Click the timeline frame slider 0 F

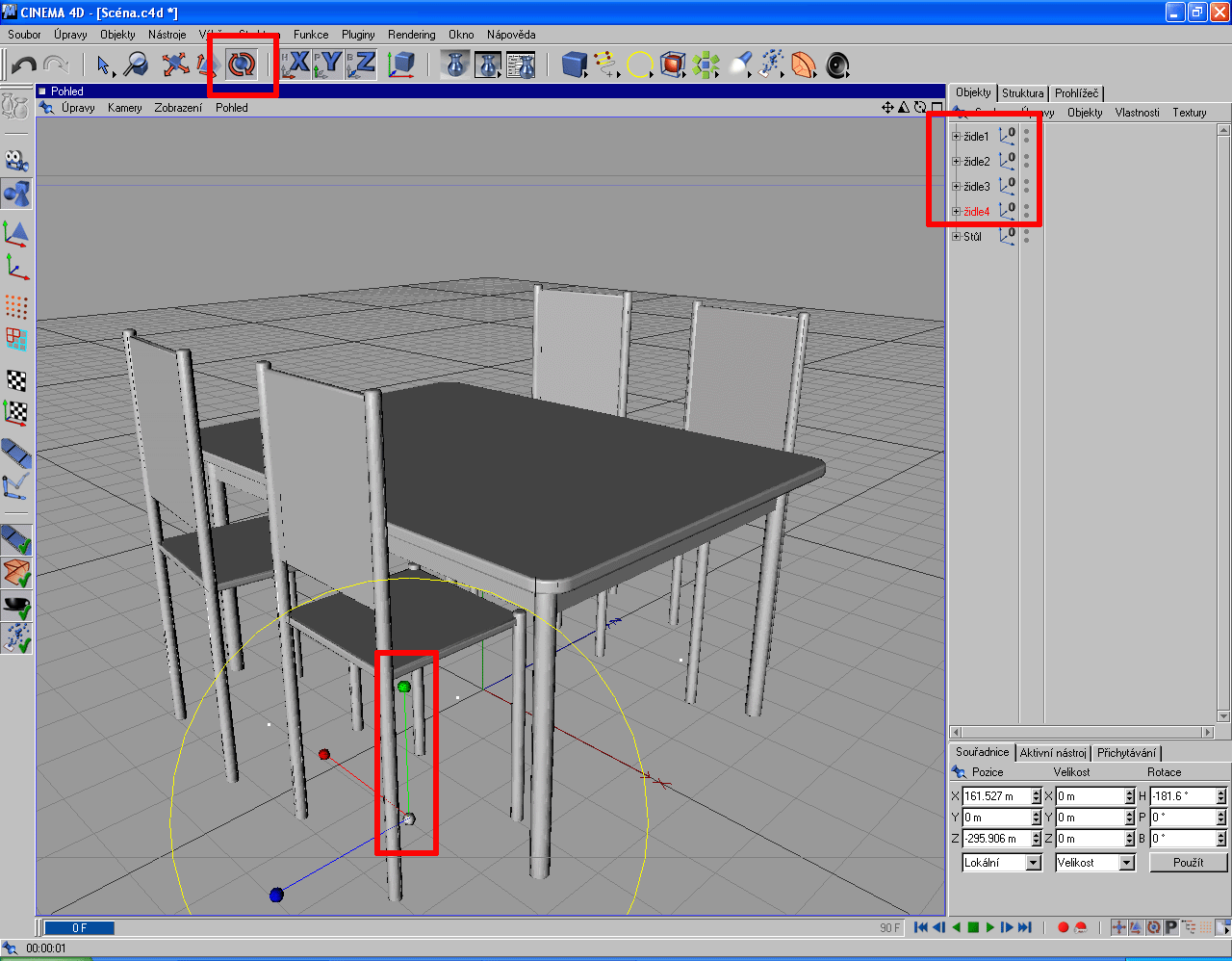(80, 928)
